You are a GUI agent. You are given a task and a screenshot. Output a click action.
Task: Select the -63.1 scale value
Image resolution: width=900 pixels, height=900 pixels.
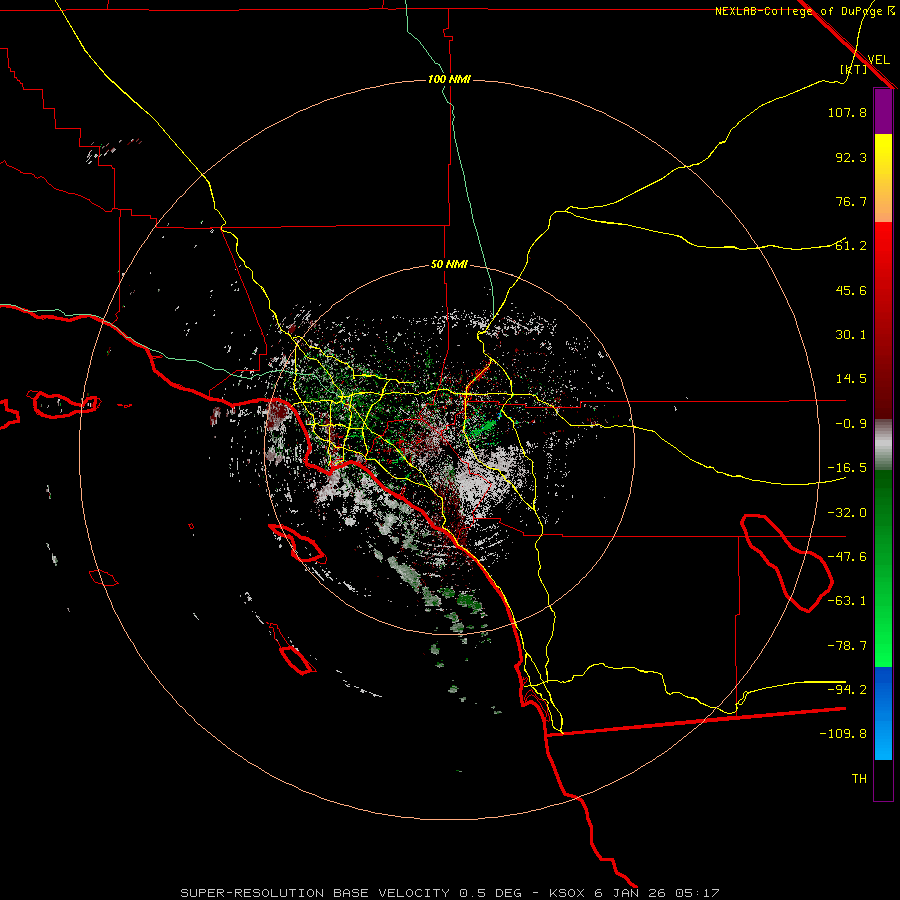[847, 601]
